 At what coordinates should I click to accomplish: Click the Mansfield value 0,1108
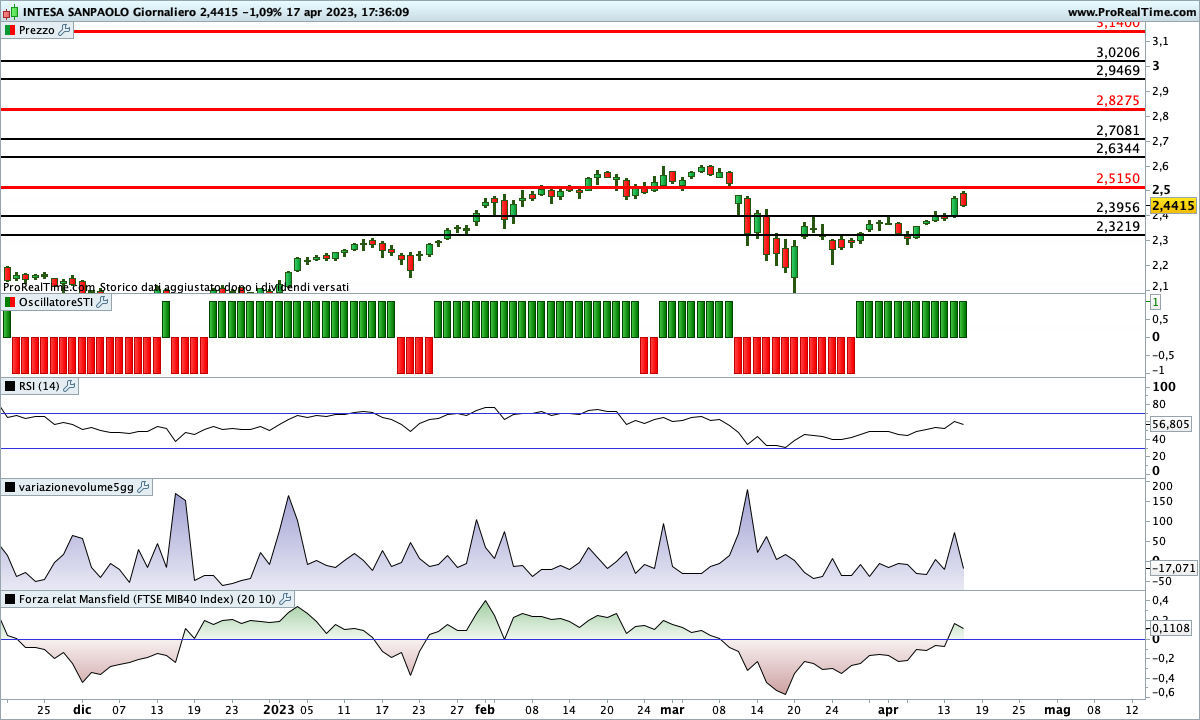tap(1171, 628)
